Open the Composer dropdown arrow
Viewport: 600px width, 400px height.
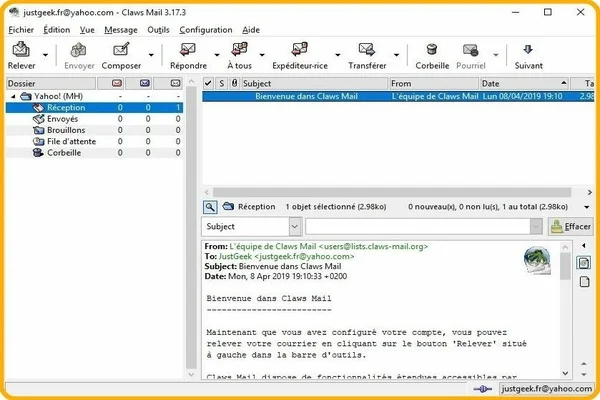(151, 56)
